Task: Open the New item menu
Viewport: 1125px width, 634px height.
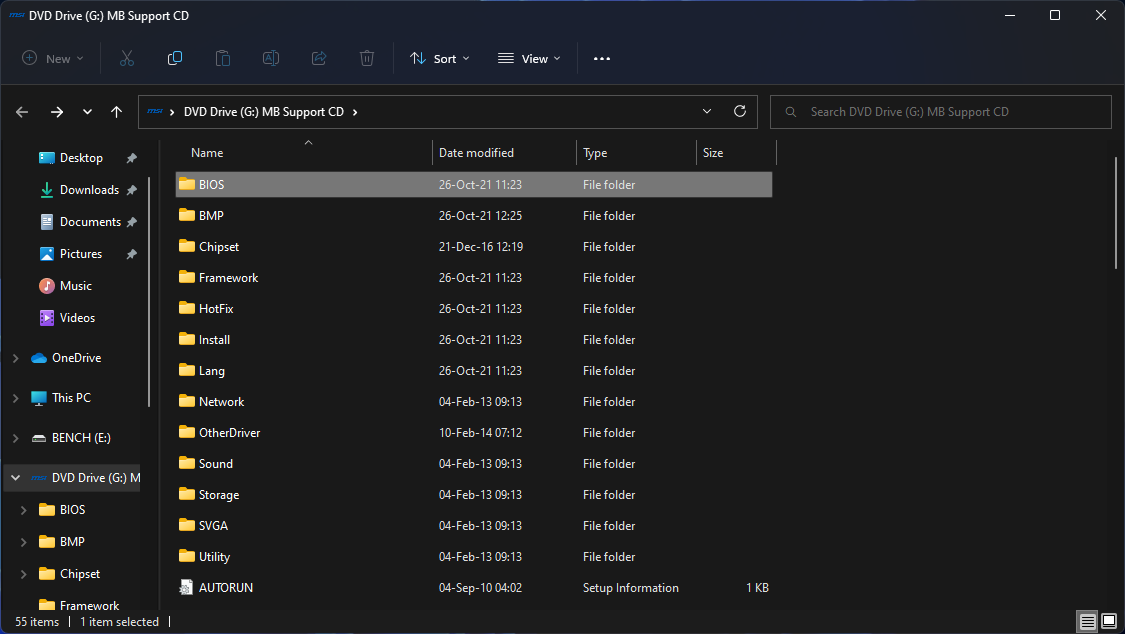Action: click(x=53, y=58)
